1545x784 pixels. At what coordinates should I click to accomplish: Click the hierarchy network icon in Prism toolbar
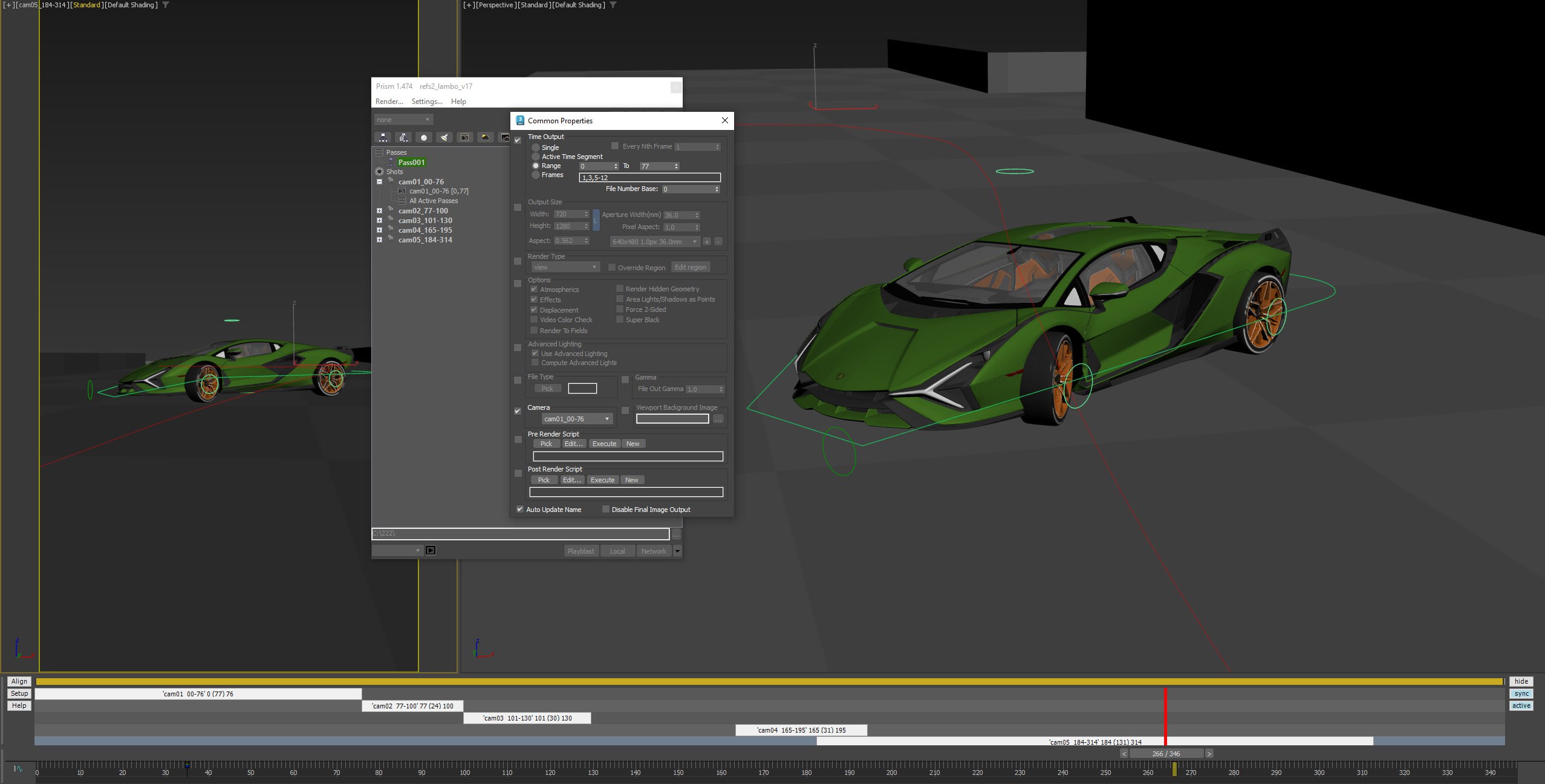383,138
